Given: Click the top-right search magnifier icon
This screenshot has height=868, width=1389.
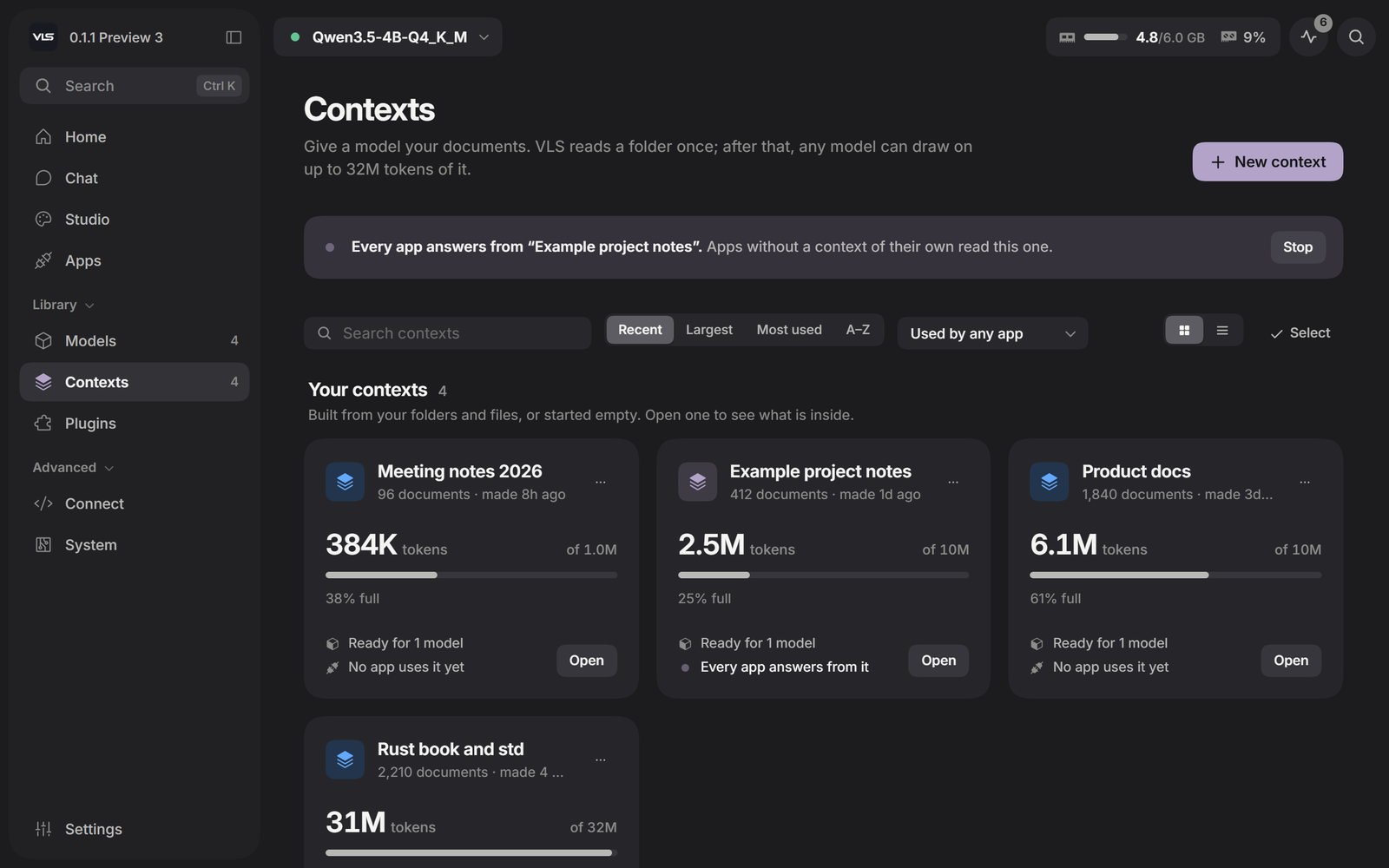Looking at the screenshot, I should point(1356,37).
